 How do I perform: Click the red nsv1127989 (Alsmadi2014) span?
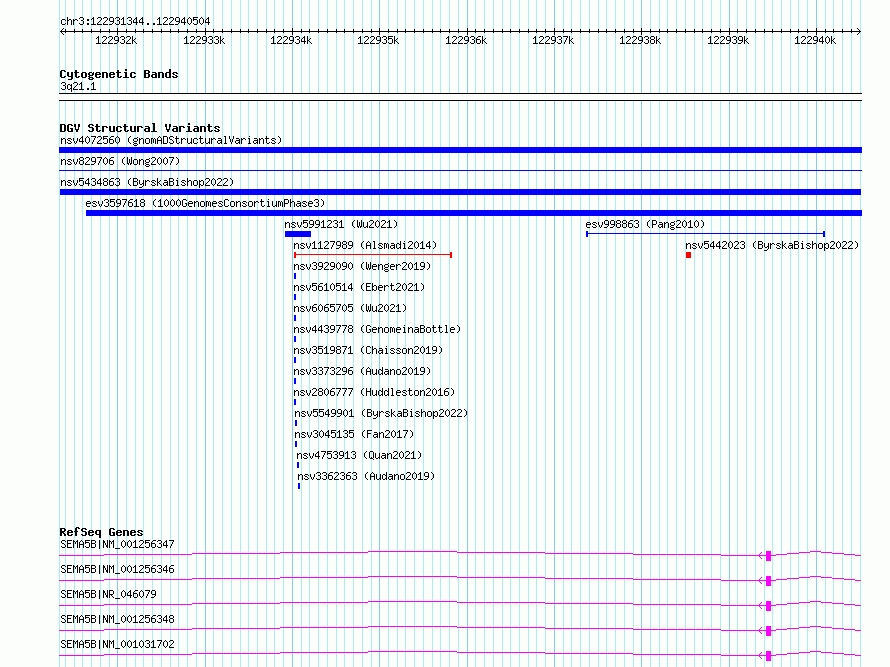point(373,255)
